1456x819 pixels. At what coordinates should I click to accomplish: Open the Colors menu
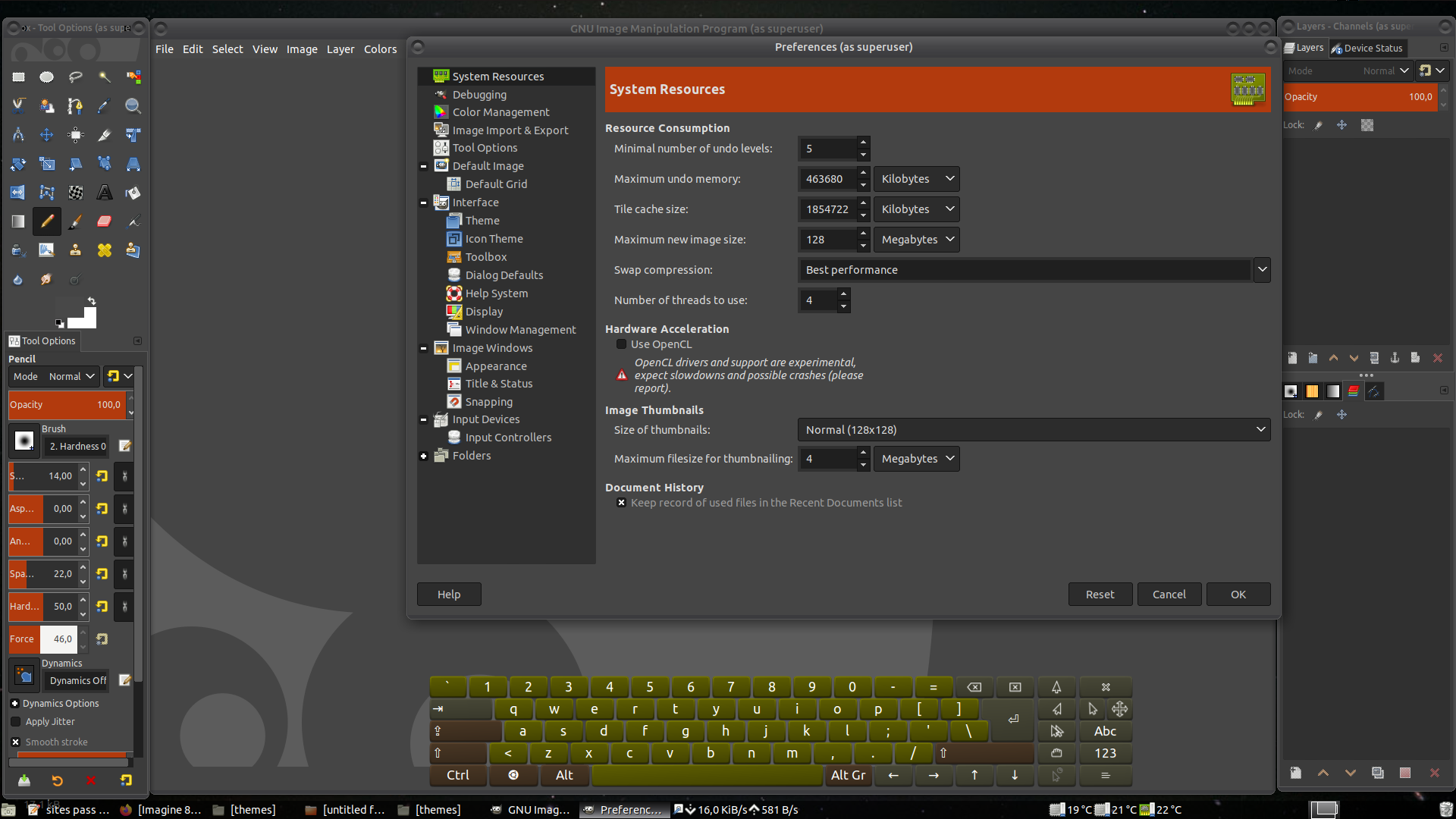tap(380, 49)
